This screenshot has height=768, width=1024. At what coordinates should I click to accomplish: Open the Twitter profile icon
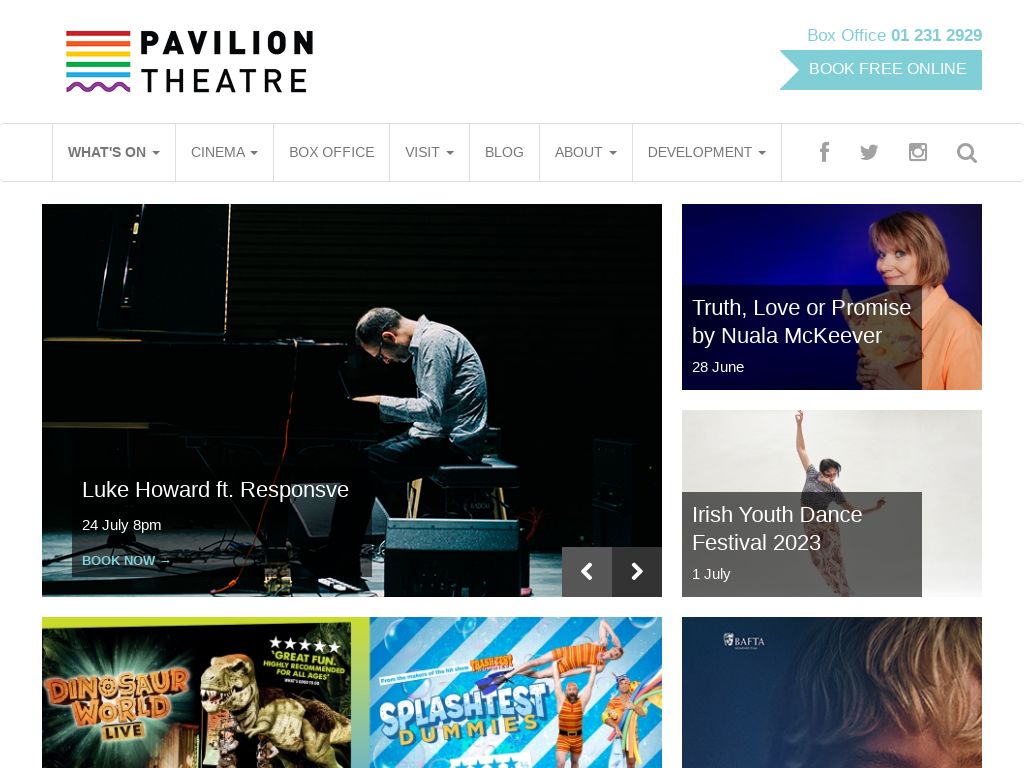(869, 152)
